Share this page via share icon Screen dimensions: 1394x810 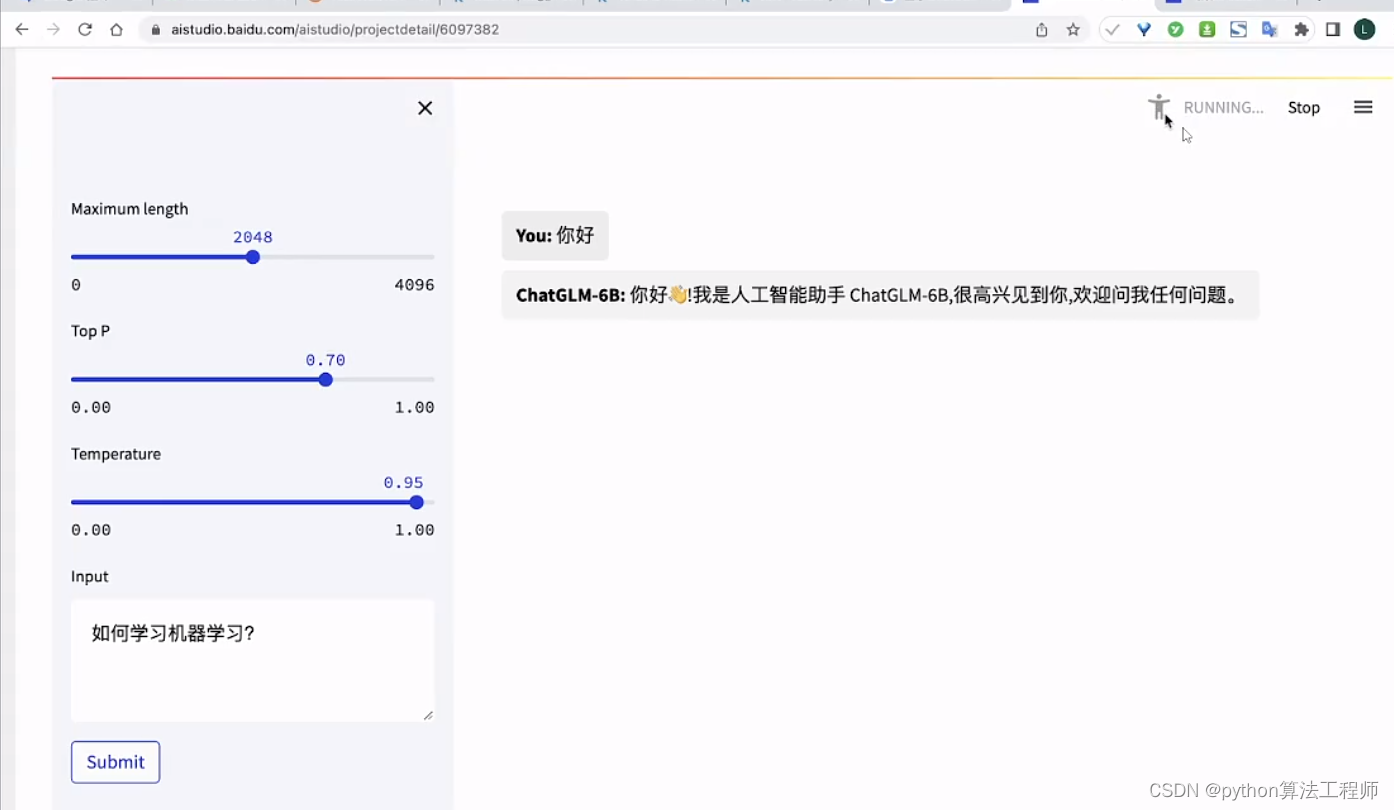point(1042,30)
